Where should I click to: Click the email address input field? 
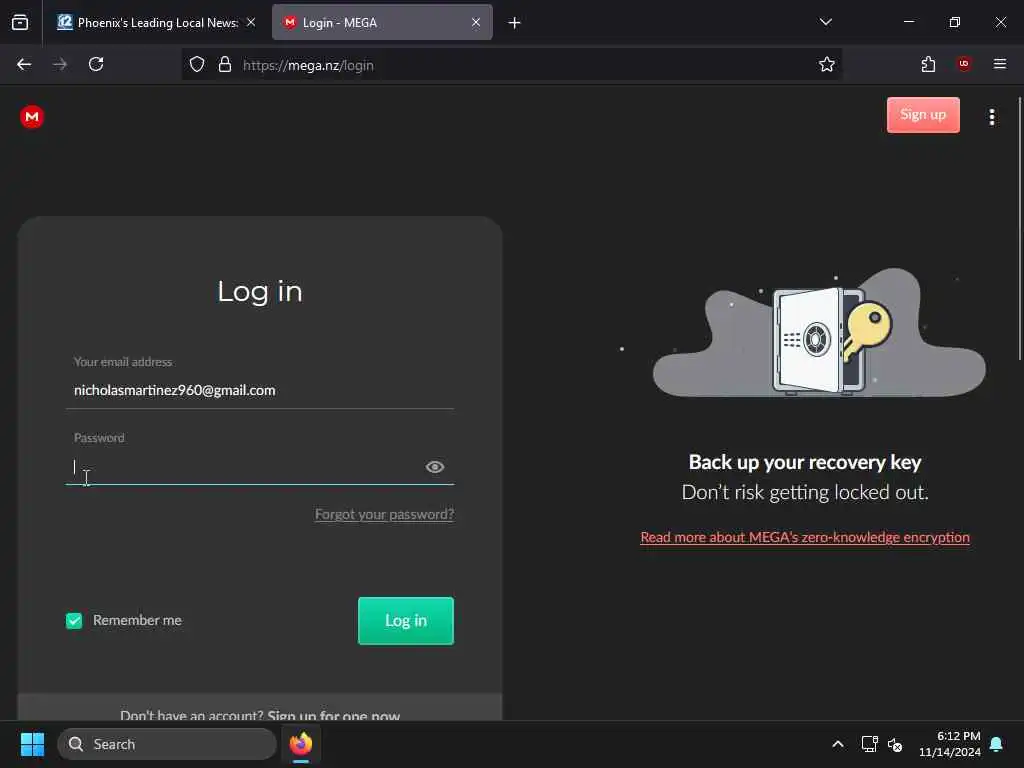click(x=260, y=390)
